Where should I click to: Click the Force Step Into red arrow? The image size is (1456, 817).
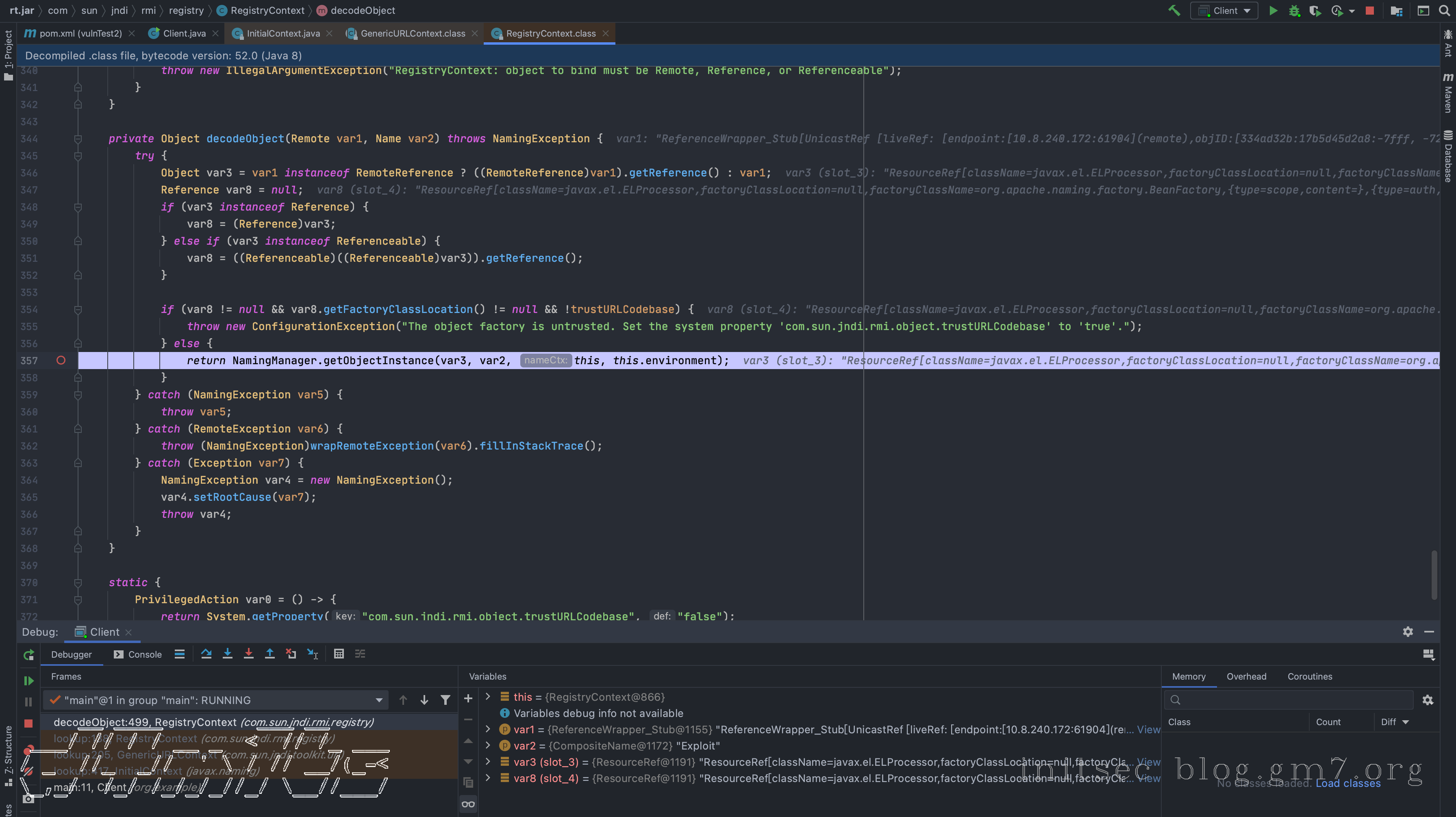248,654
